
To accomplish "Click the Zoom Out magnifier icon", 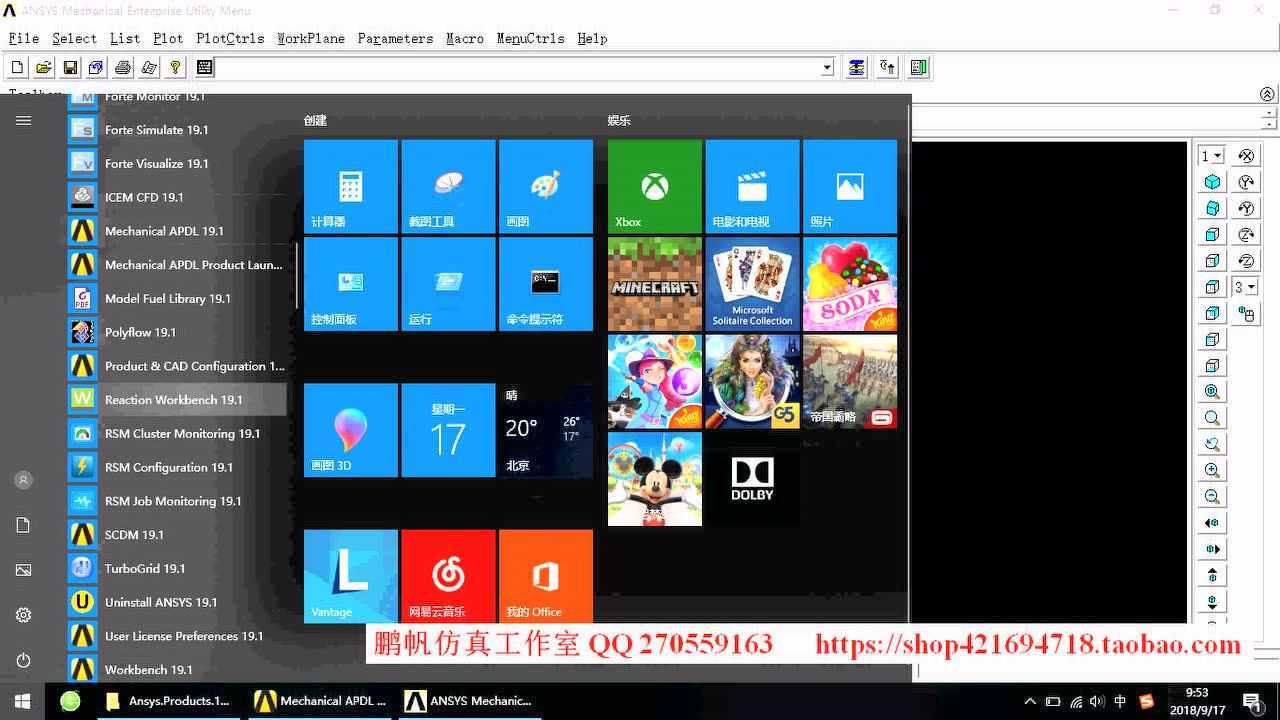I will 1212,496.
